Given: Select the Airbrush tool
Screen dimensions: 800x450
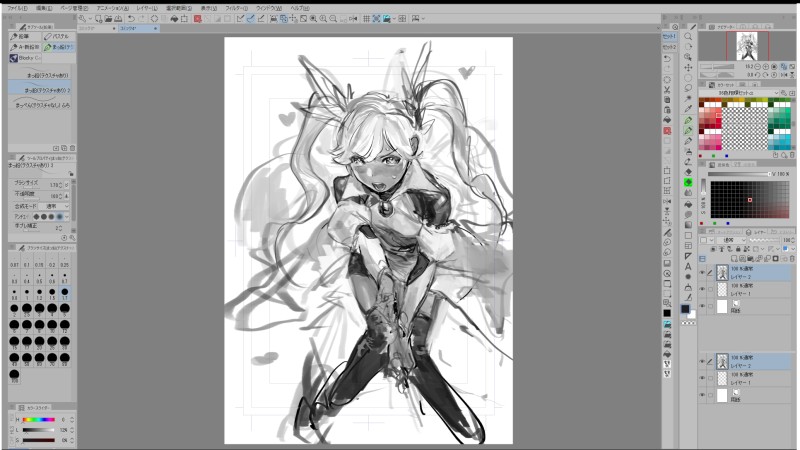Looking at the screenshot, I should [x=688, y=152].
